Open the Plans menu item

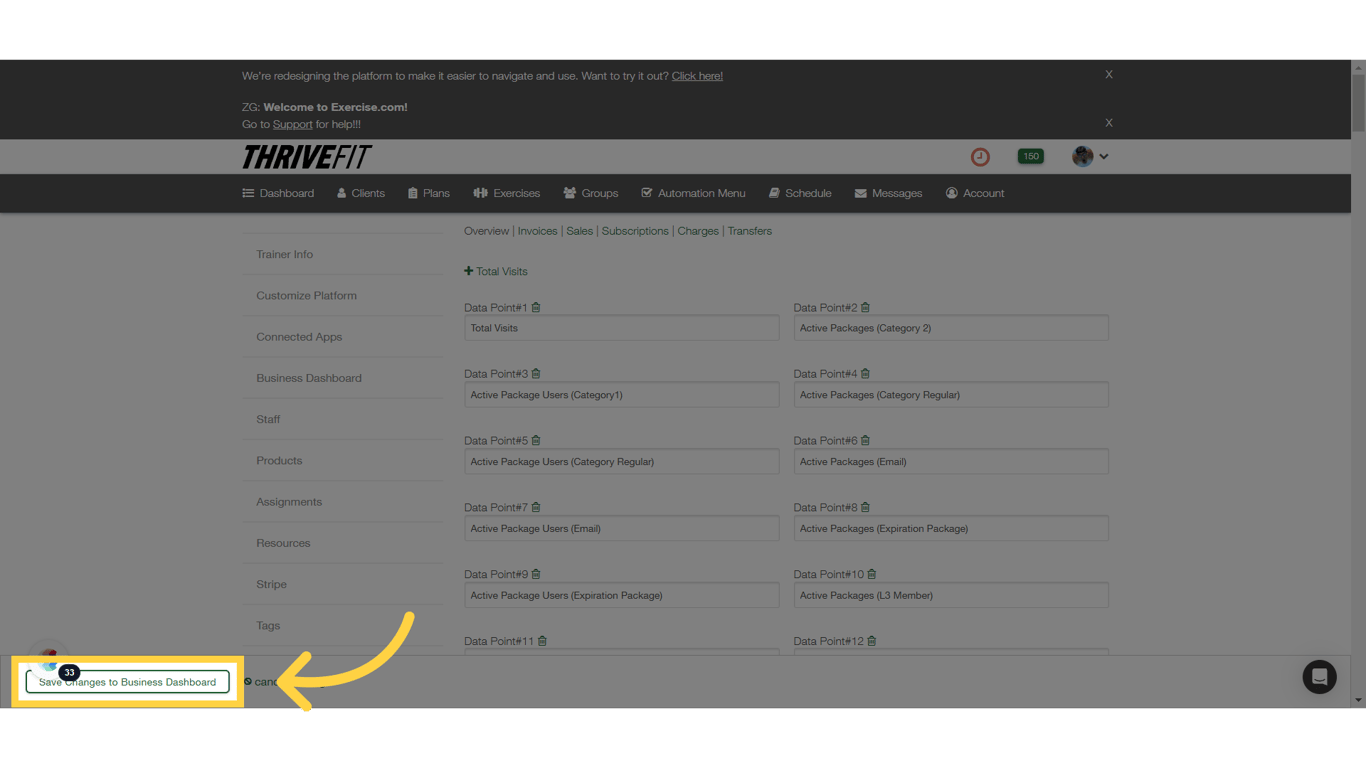pyautogui.click(x=429, y=193)
